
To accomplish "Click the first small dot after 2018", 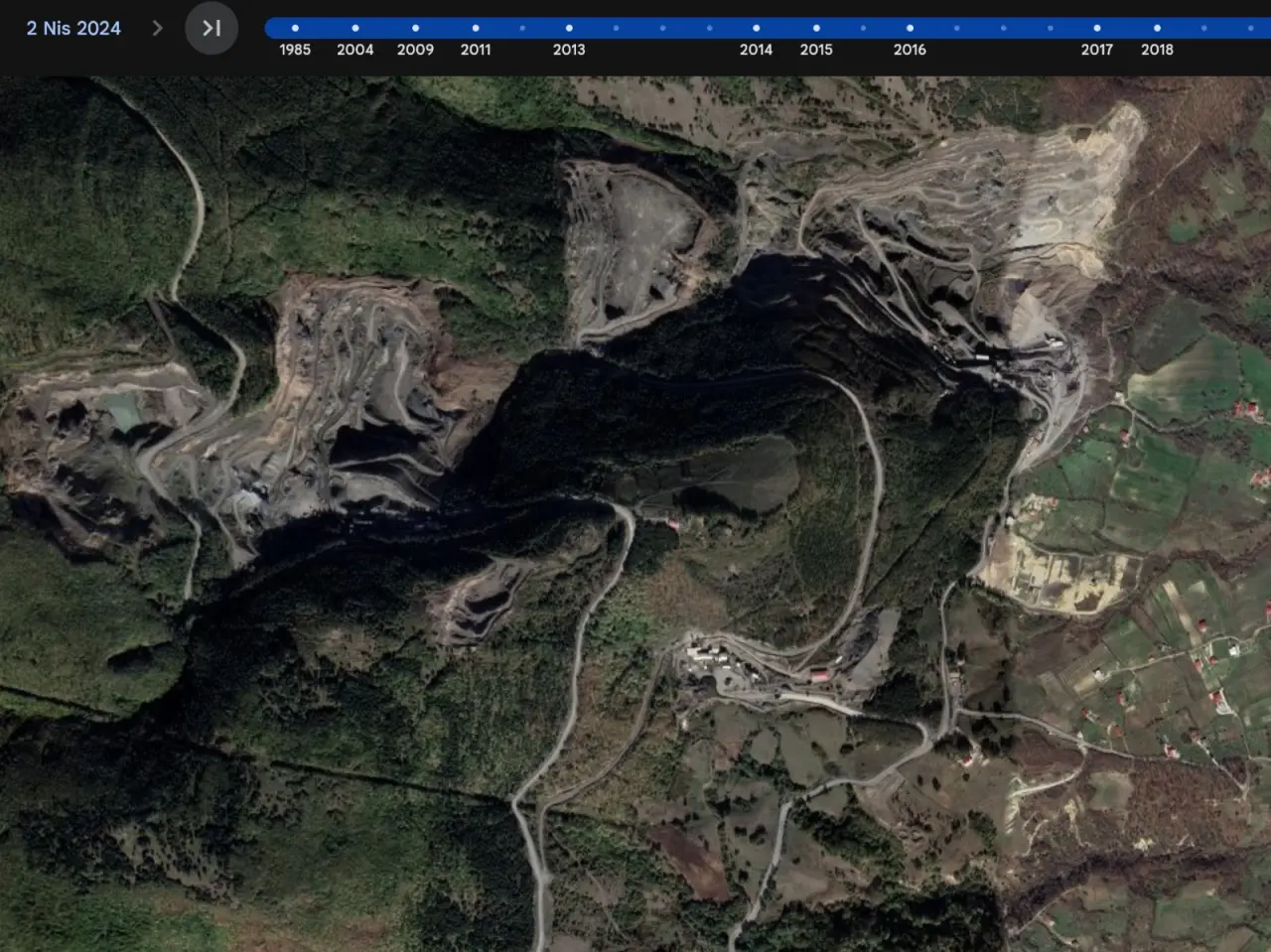I will [x=1203, y=28].
